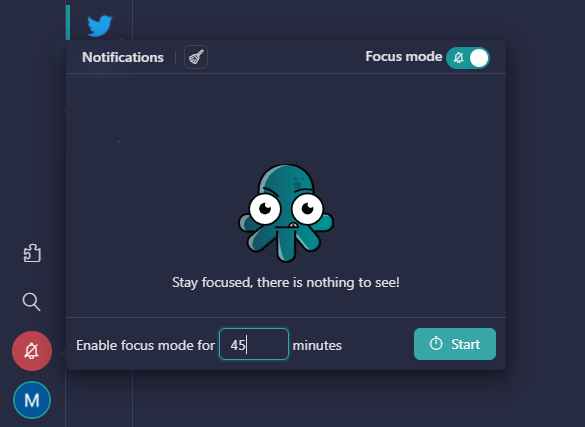
Task: Start the focus mode timer
Action: (455, 344)
